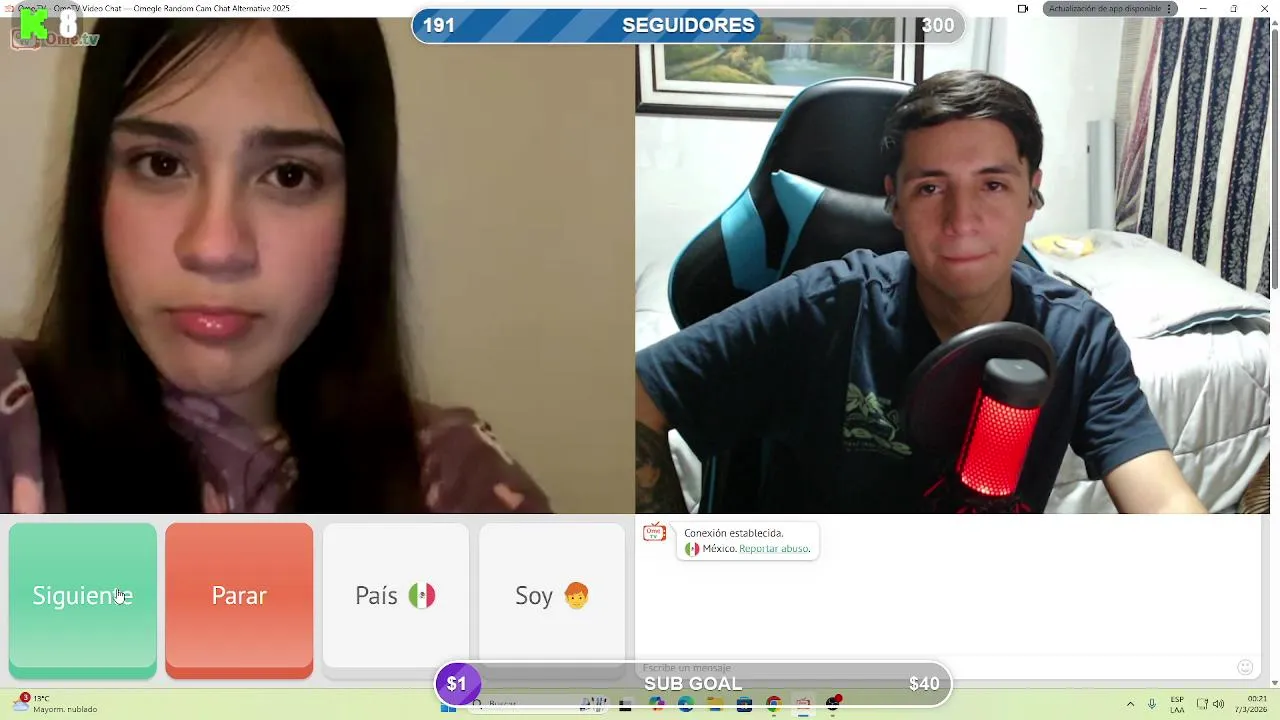Open the three-dot menu beside update notice

[x=1170, y=8]
